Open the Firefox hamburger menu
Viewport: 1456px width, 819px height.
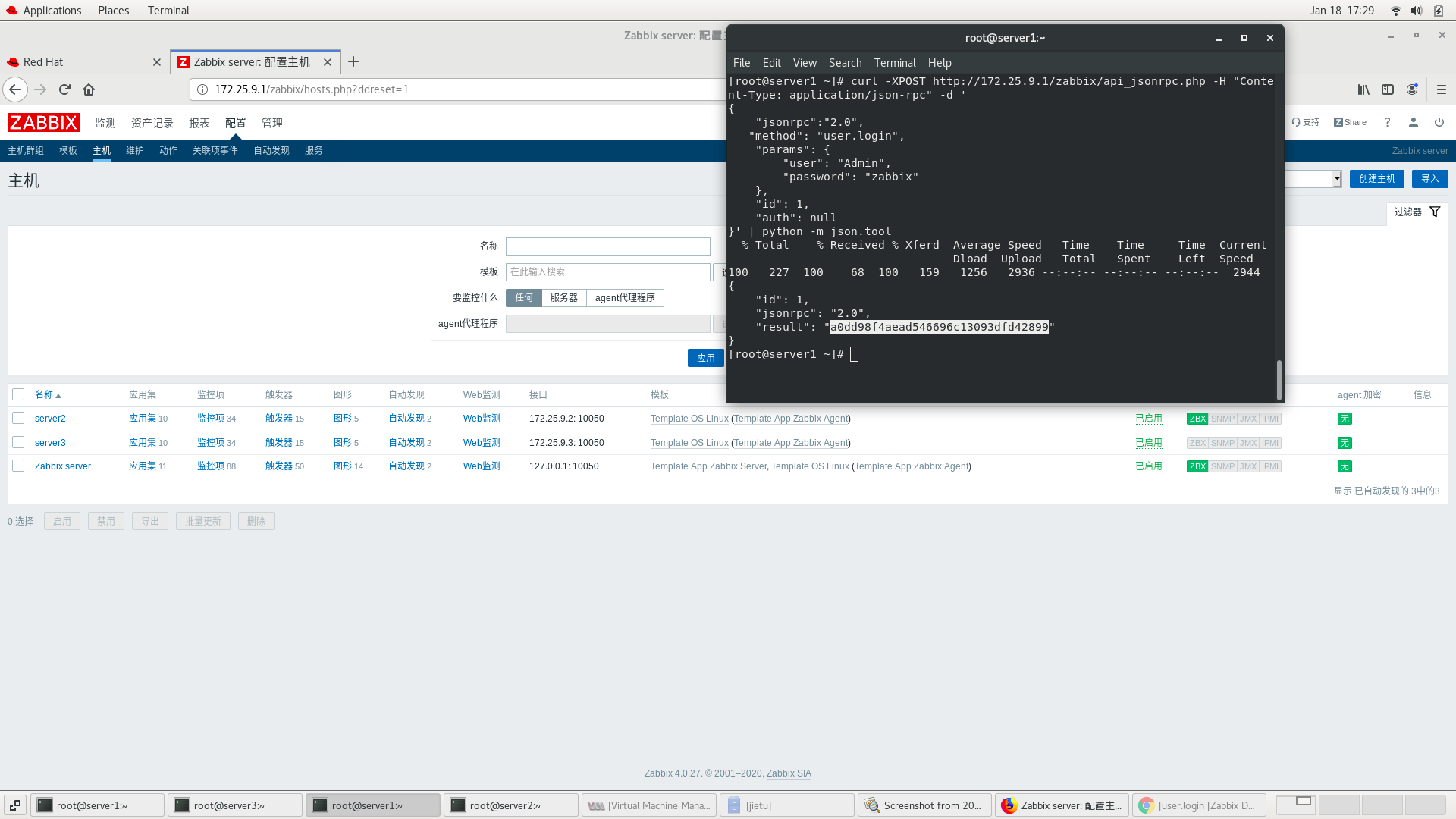point(1442,89)
